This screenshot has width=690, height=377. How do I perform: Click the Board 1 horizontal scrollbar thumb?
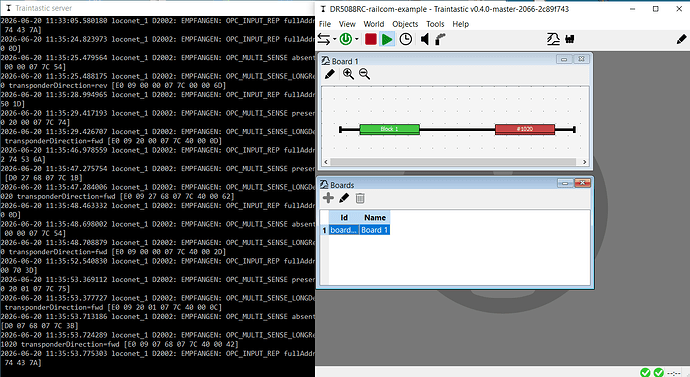click(453, 162)
